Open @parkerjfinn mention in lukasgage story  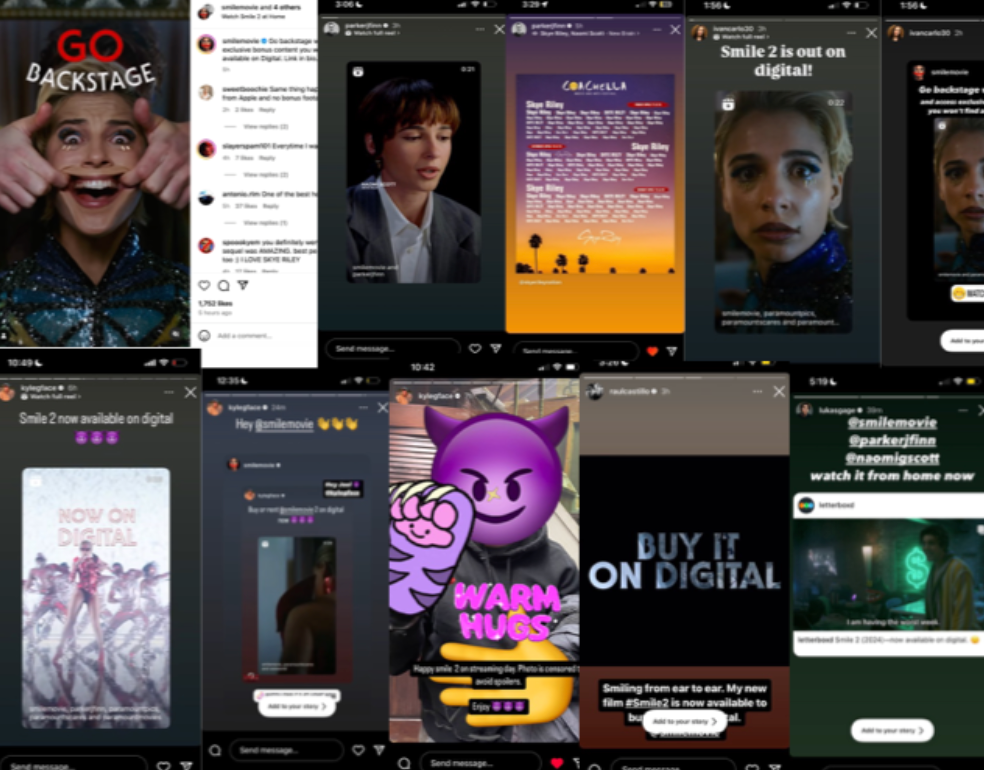click(892, 440)
